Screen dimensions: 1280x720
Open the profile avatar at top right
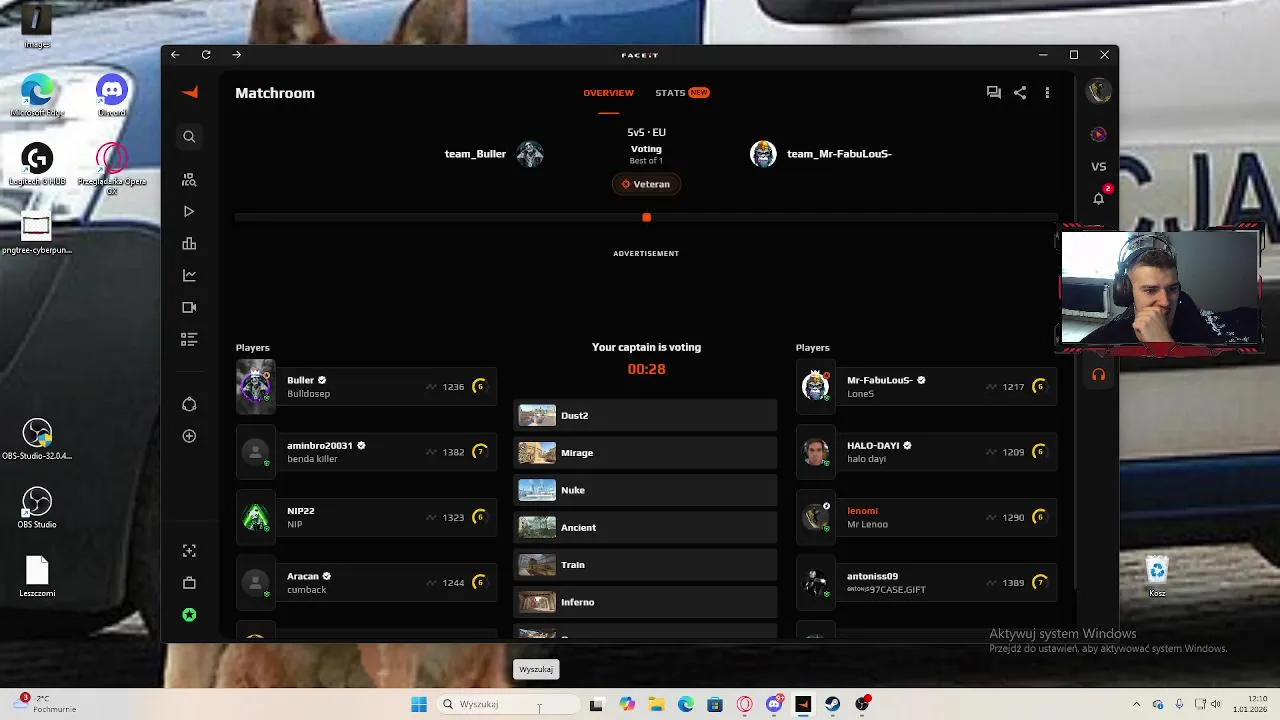point(1098,91)
